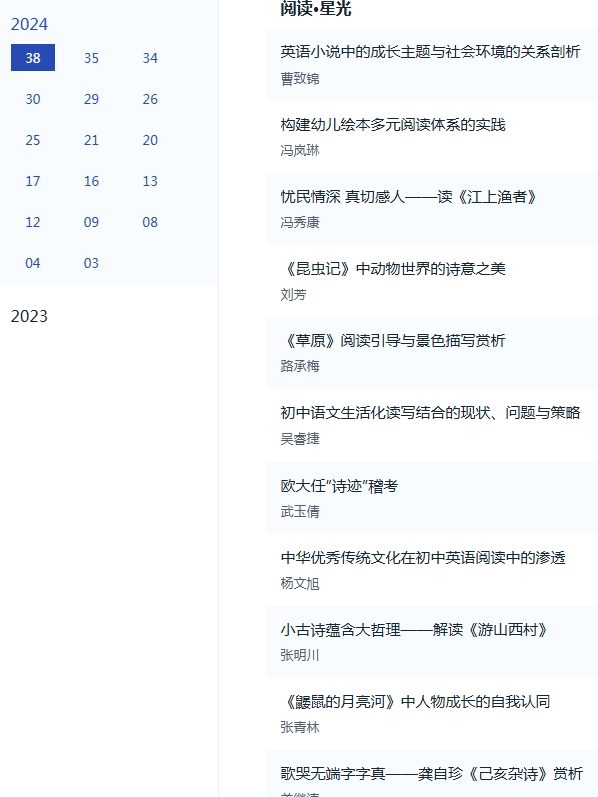Open article 《草原》阅读引导与景色描写赏析

click(x=393, y=341)
